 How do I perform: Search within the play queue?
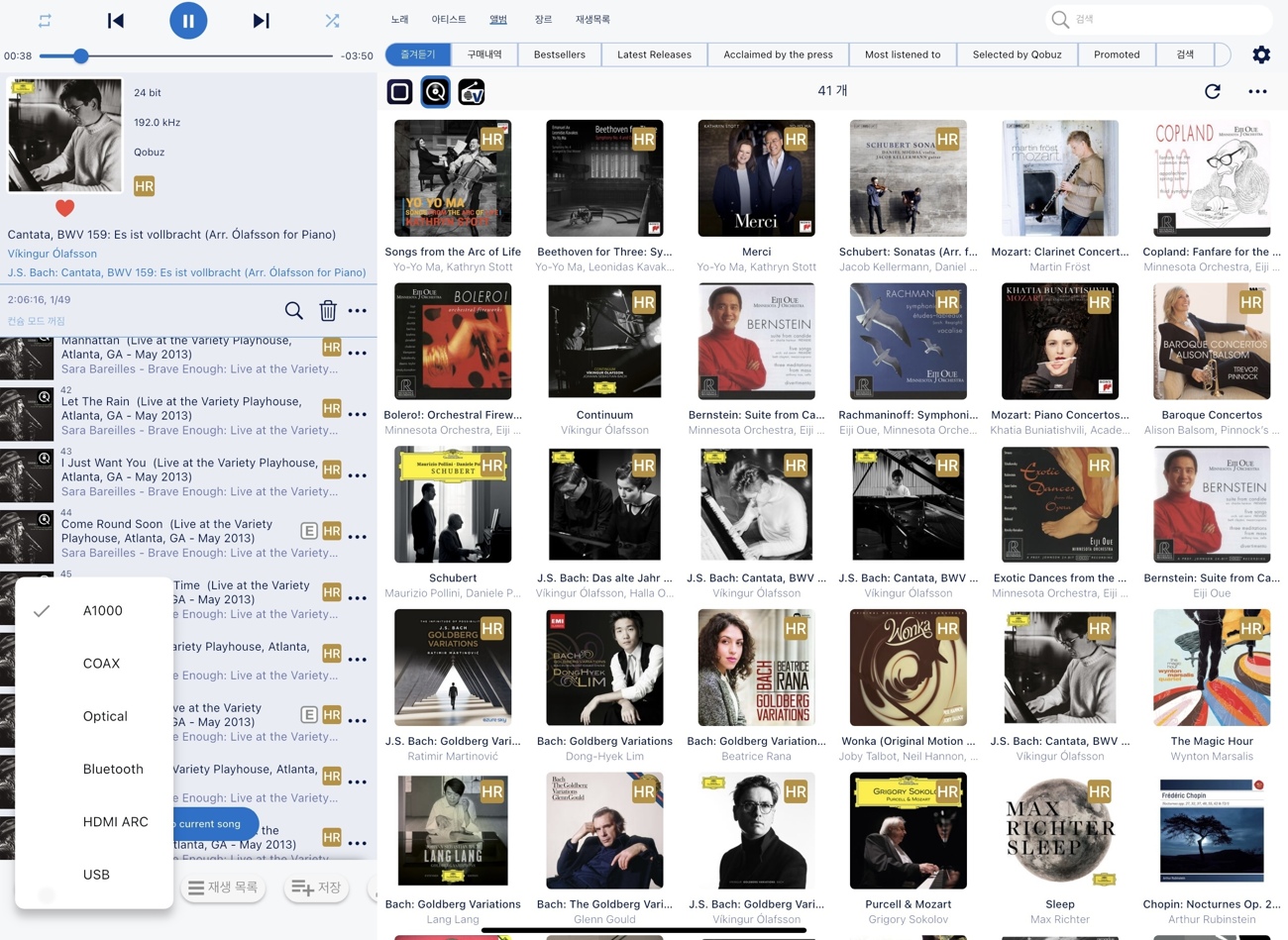coord(293,311)
